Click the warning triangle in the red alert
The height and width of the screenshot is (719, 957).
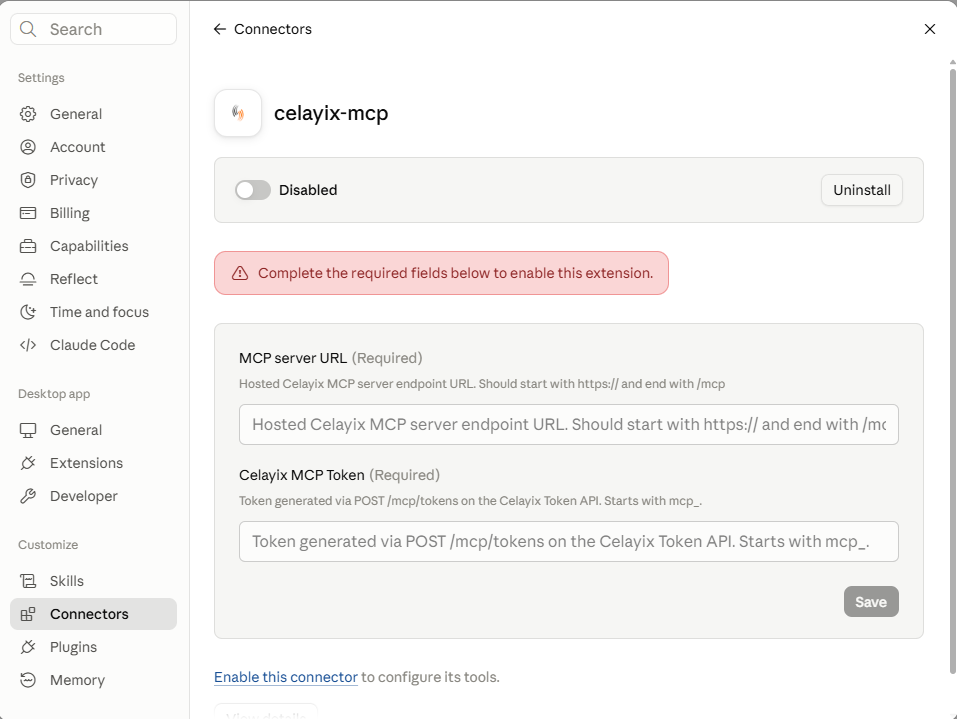(x=240, y=273)
